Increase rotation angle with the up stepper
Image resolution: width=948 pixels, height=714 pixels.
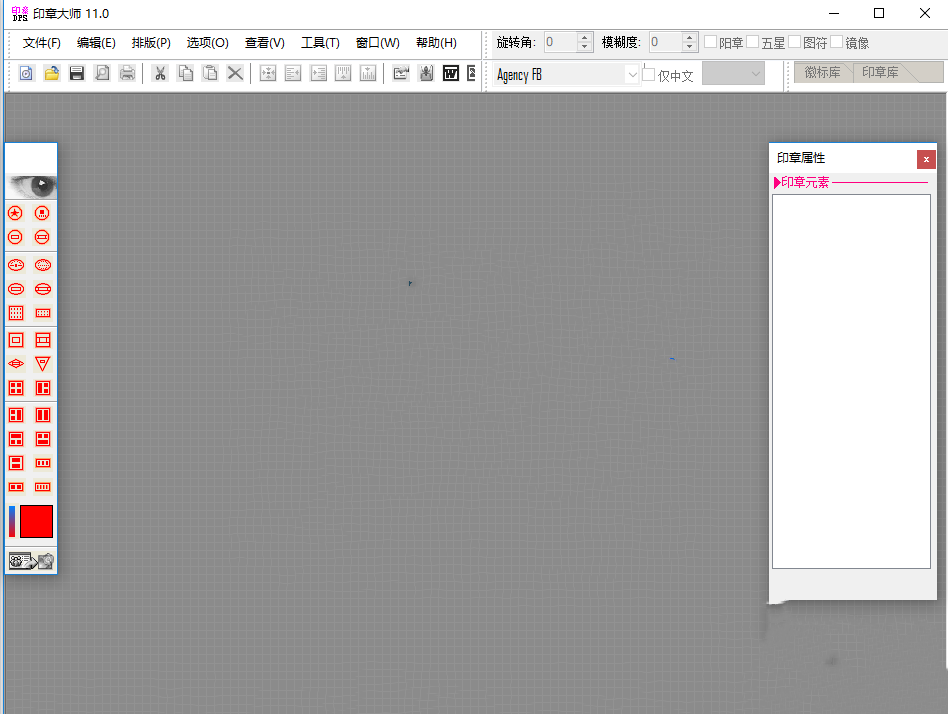coord(584,37)
